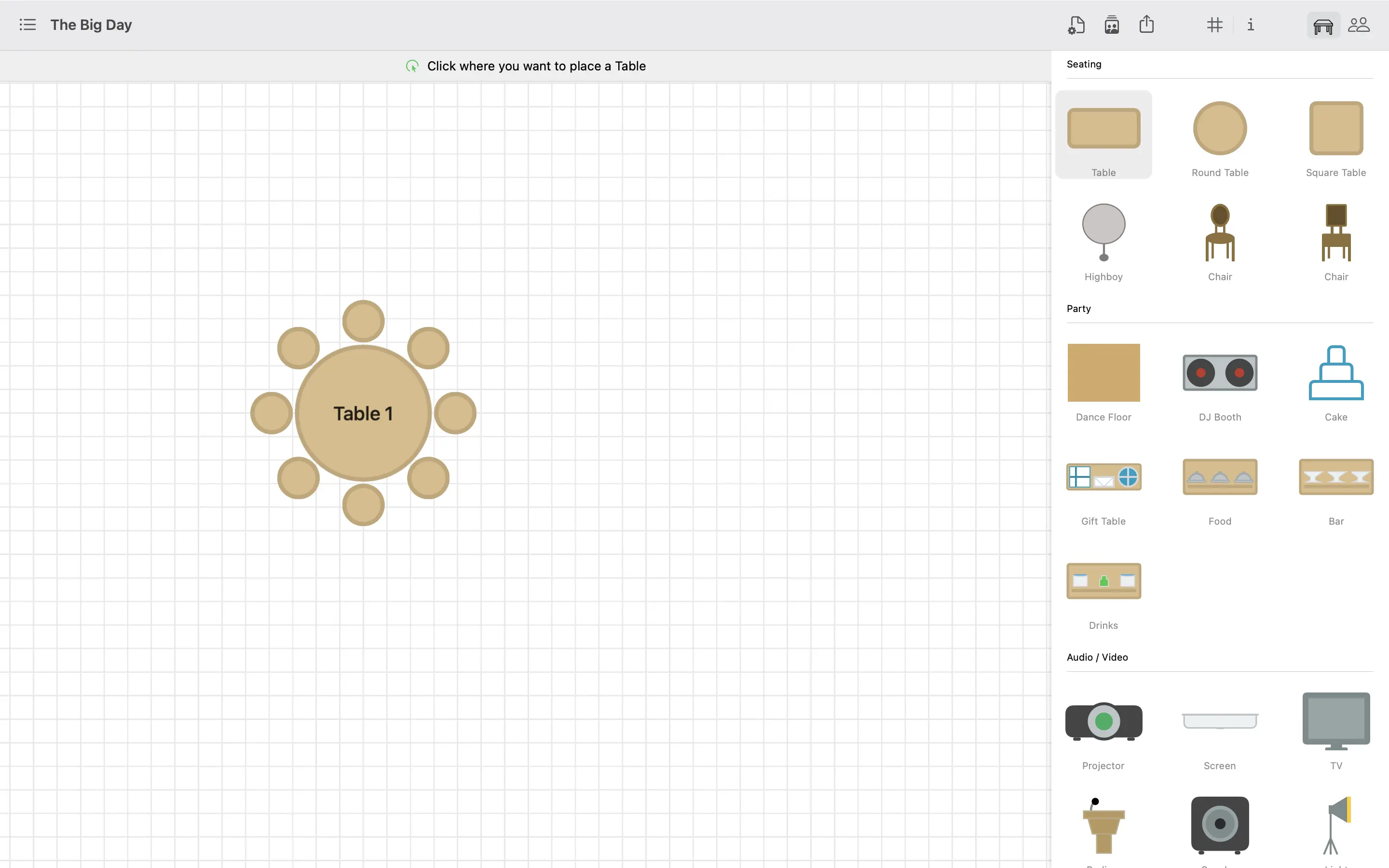Toggle the grid display icon

(x=1214, y=25)
